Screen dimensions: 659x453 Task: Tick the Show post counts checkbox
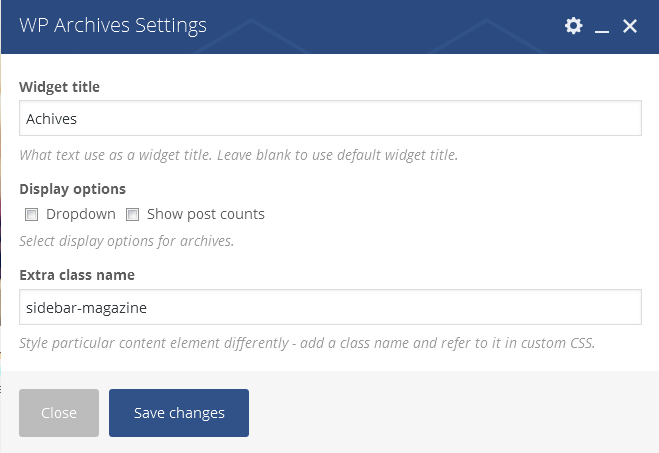tap(132, 214)
